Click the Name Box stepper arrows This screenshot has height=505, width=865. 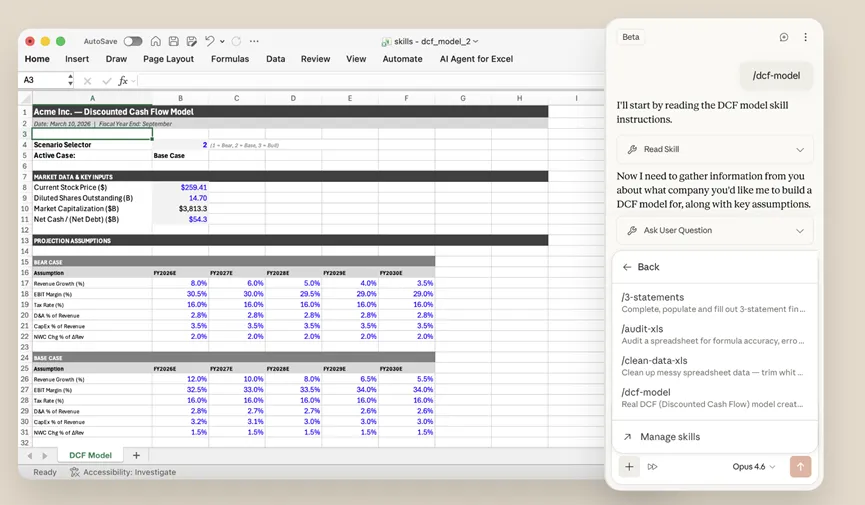coord(70,80)
